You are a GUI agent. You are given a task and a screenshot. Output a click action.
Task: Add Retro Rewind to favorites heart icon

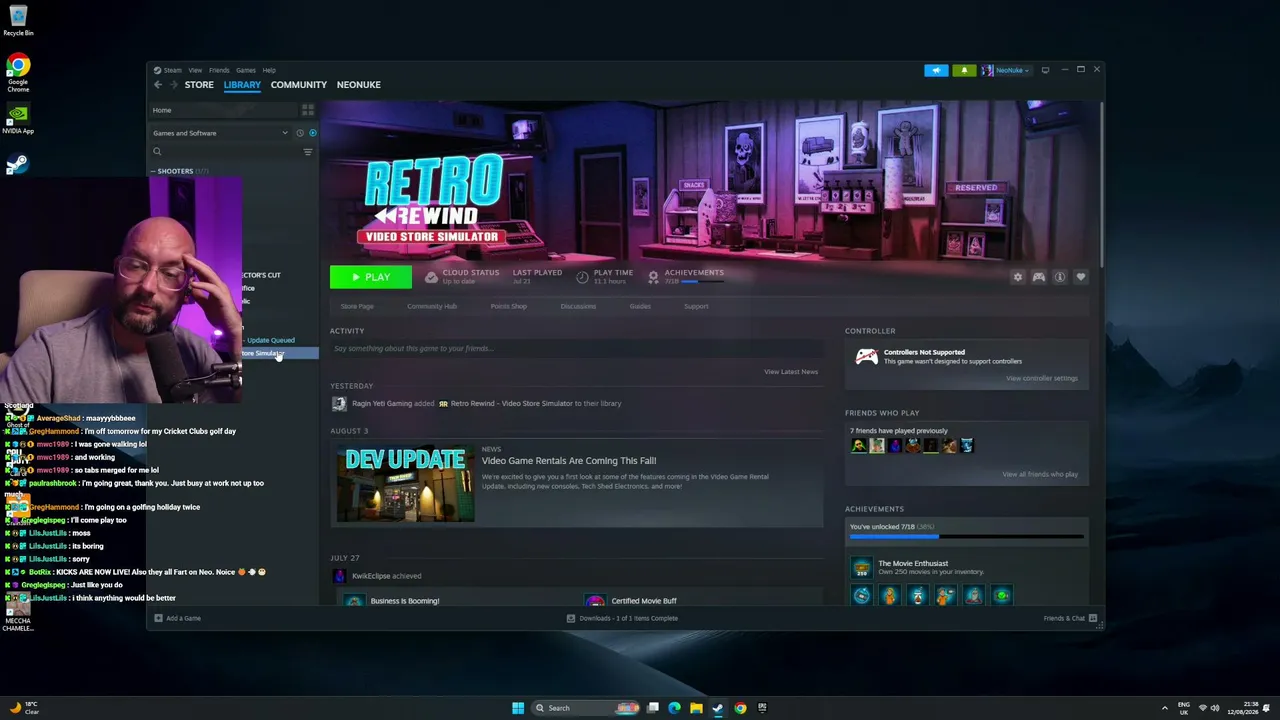tap(1081, 277)
